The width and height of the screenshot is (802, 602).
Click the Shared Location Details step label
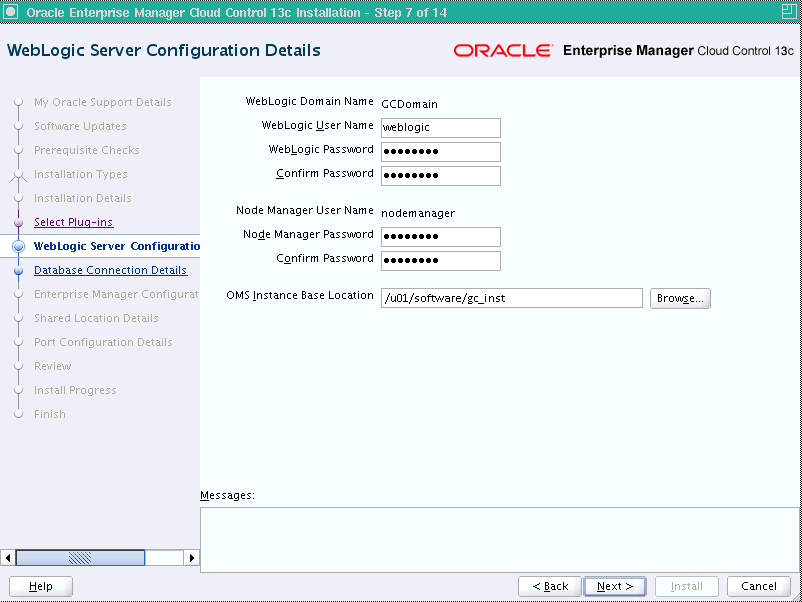tap(96, 318)
